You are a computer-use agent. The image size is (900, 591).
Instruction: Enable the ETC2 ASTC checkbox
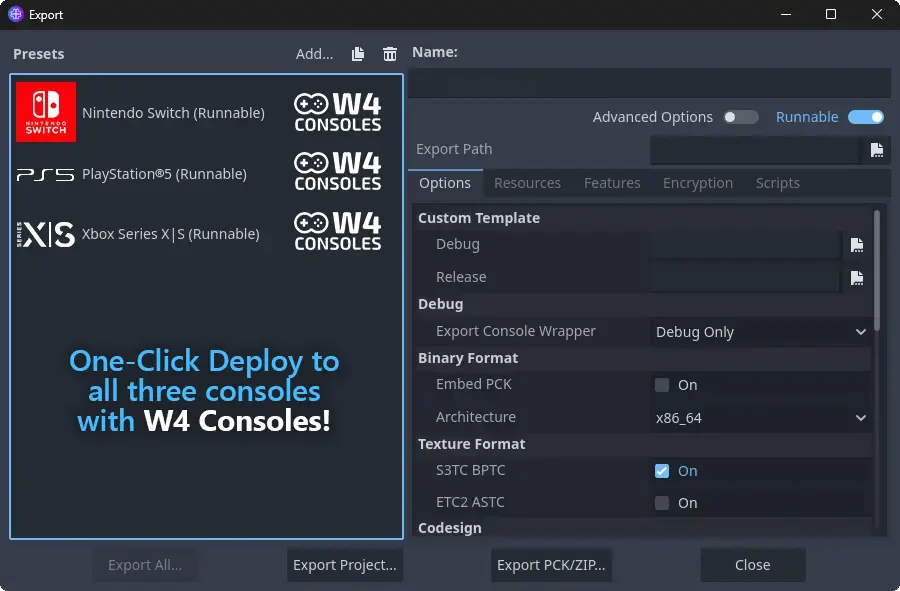[x=662, y=503]
